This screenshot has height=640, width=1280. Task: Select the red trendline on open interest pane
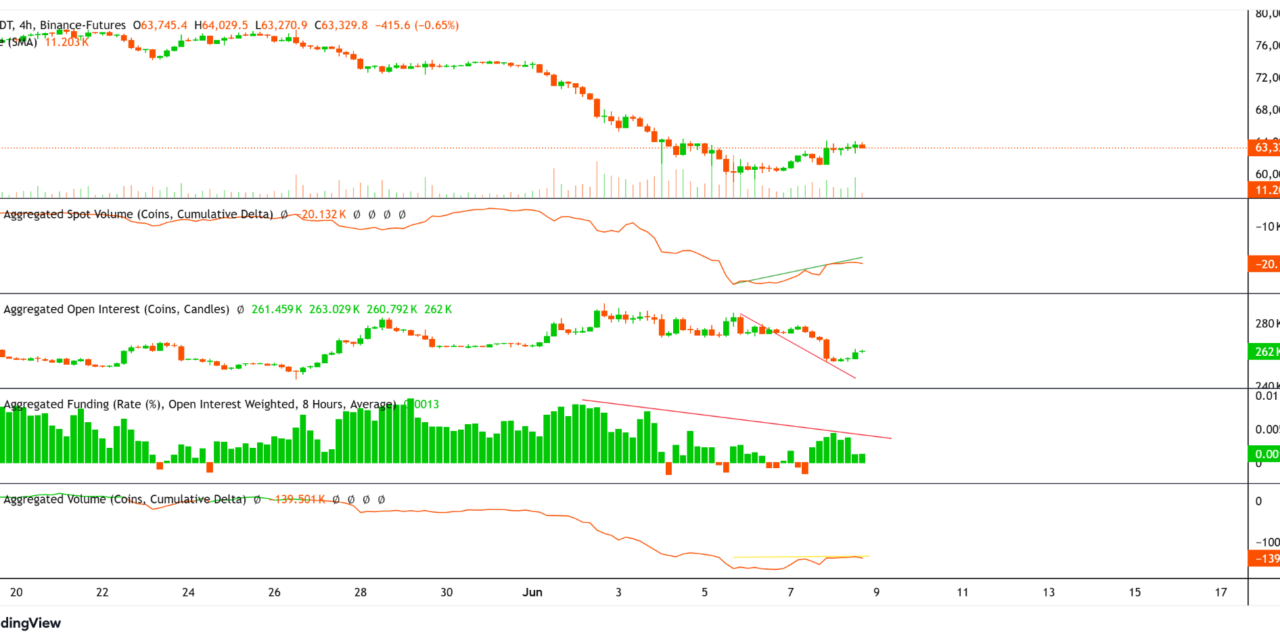797,347
